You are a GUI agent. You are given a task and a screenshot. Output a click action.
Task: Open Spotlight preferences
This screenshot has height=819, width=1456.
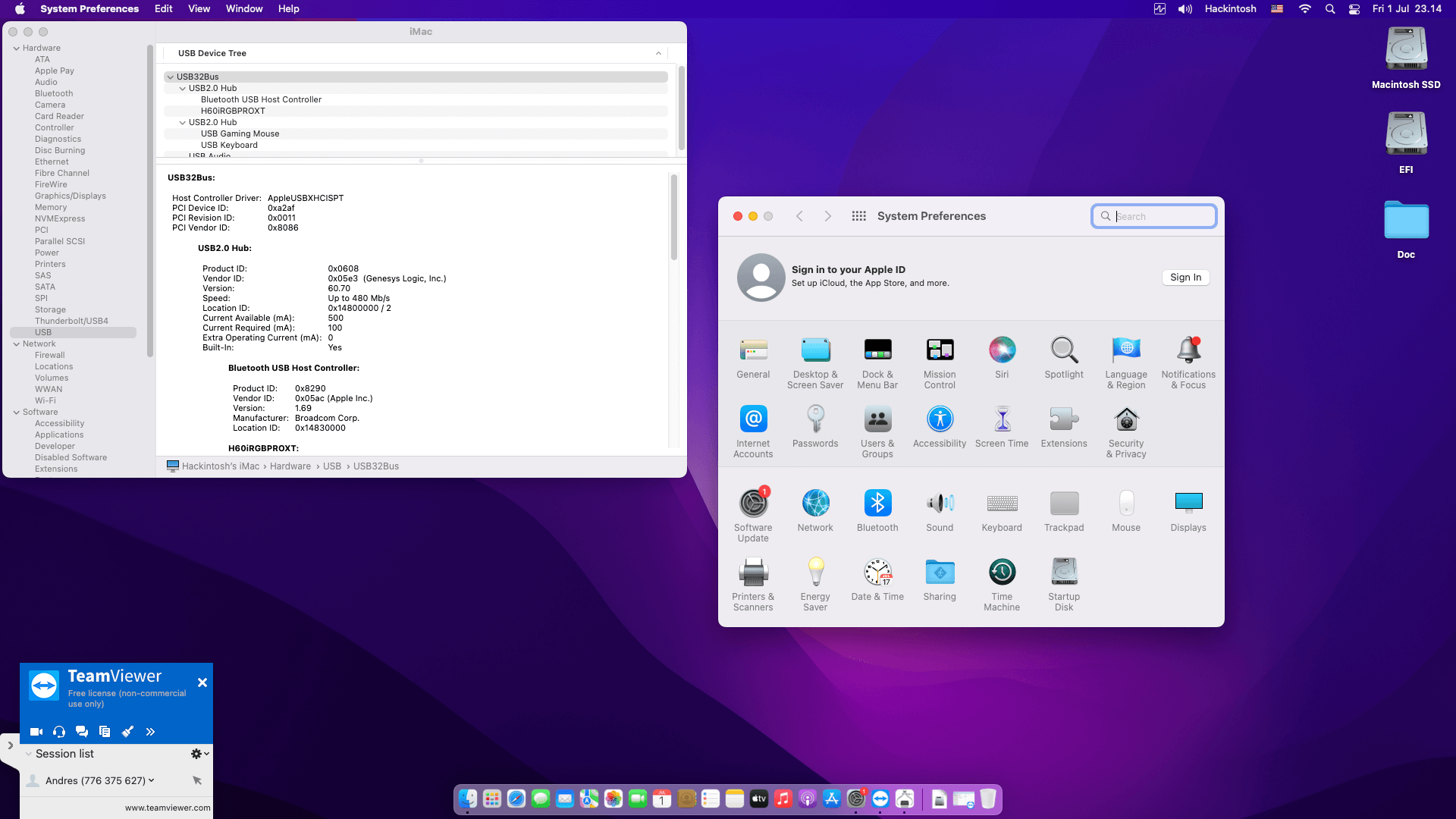1064,358
